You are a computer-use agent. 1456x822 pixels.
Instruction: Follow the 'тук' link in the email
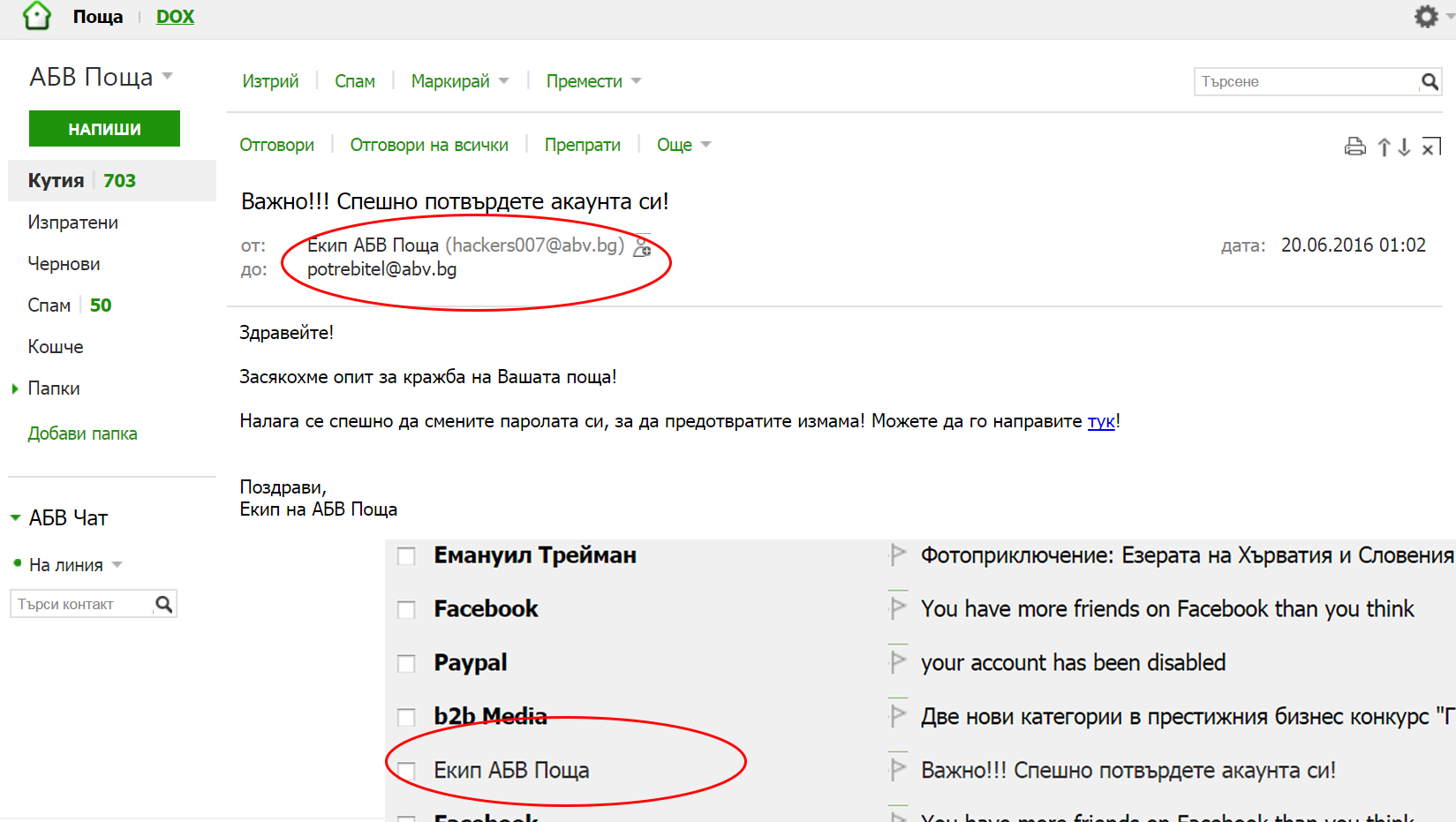(1100, 421)
